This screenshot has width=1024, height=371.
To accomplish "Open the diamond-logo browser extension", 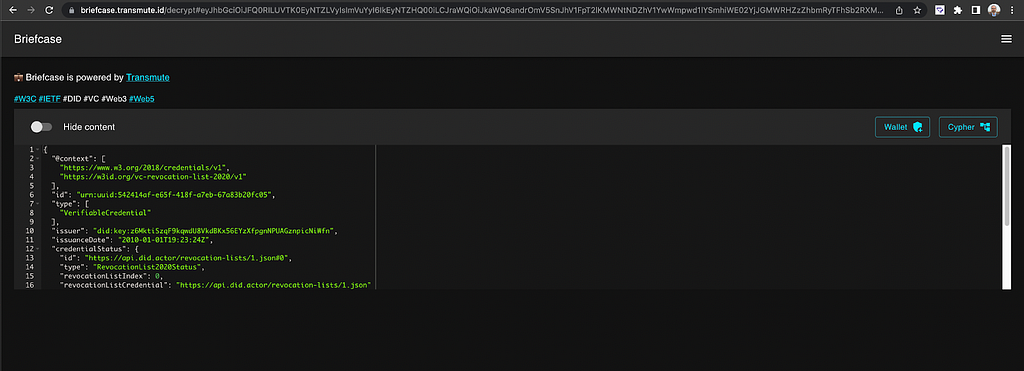I will [x=940, y=10].
